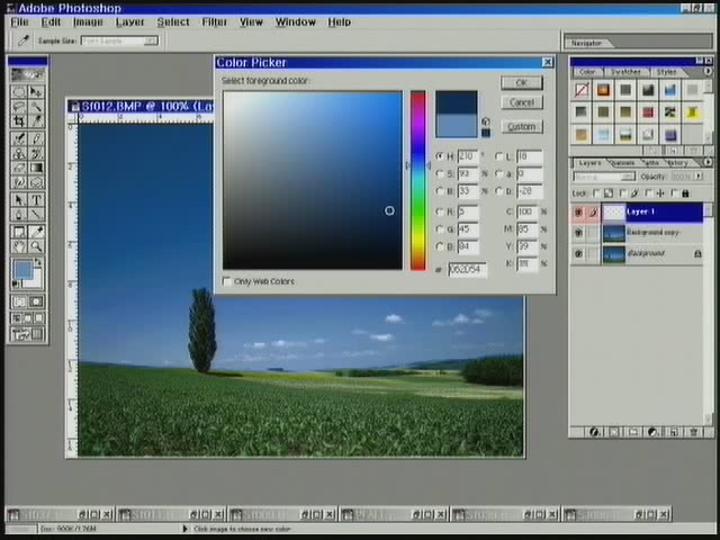Viewport: 720px width, 540px height.
Task: Open the File menu
Action: (x=19, y=22)
